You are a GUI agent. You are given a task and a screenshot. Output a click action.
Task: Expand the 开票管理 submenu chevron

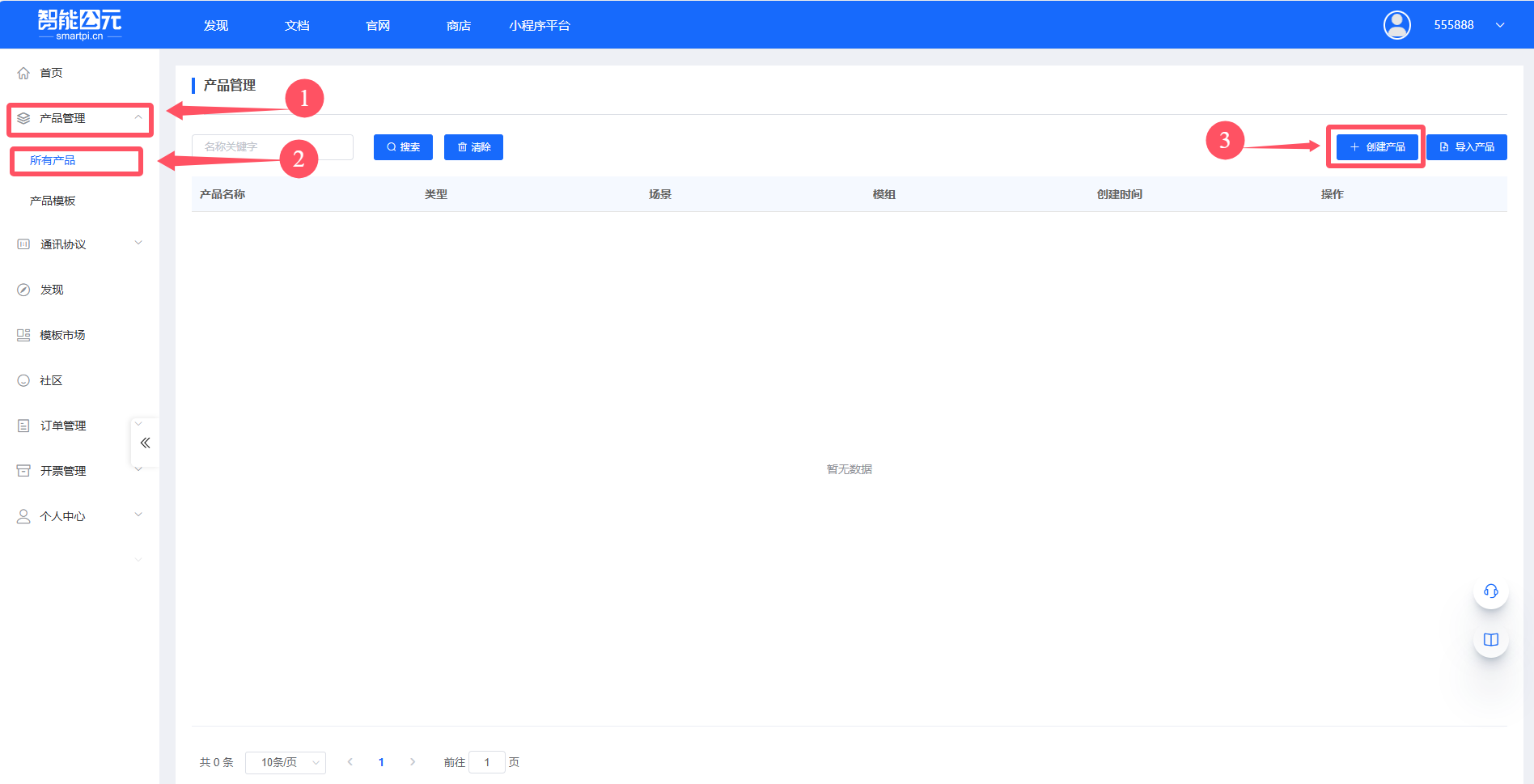coord(138,469)
